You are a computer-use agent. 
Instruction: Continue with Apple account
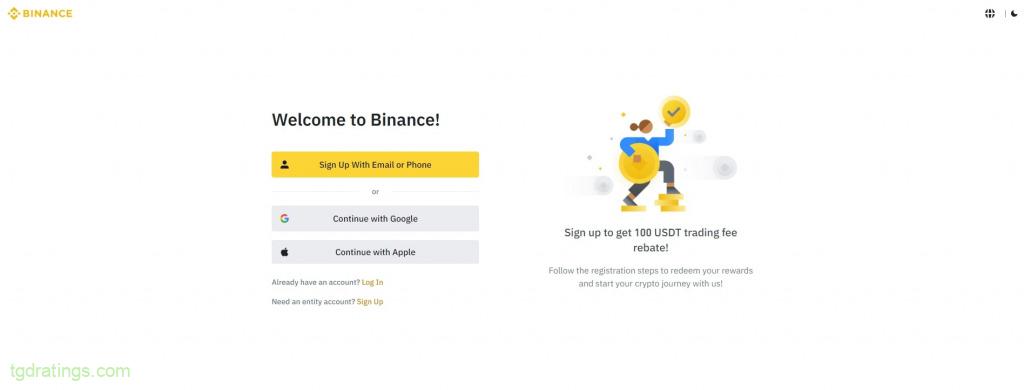[375, 252]
